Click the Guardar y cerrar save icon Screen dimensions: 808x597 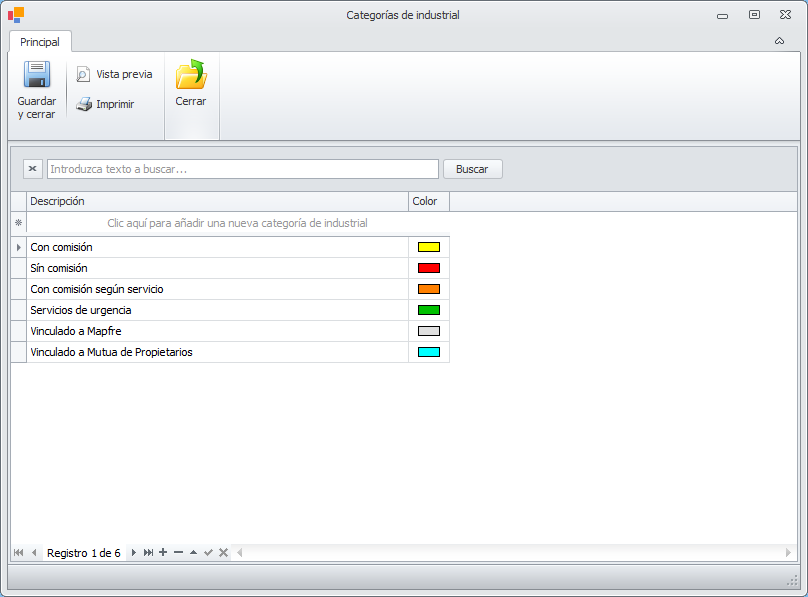[37, 75]
